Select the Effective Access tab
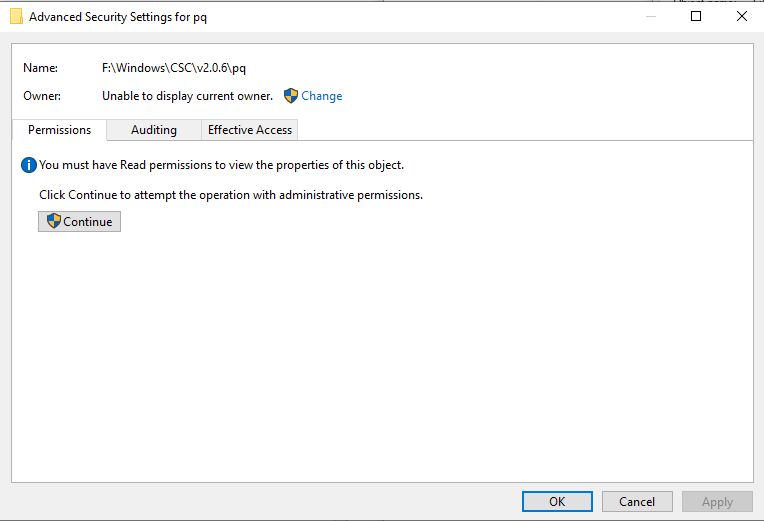The image size is (764, 521). click(x=250, y=130)
